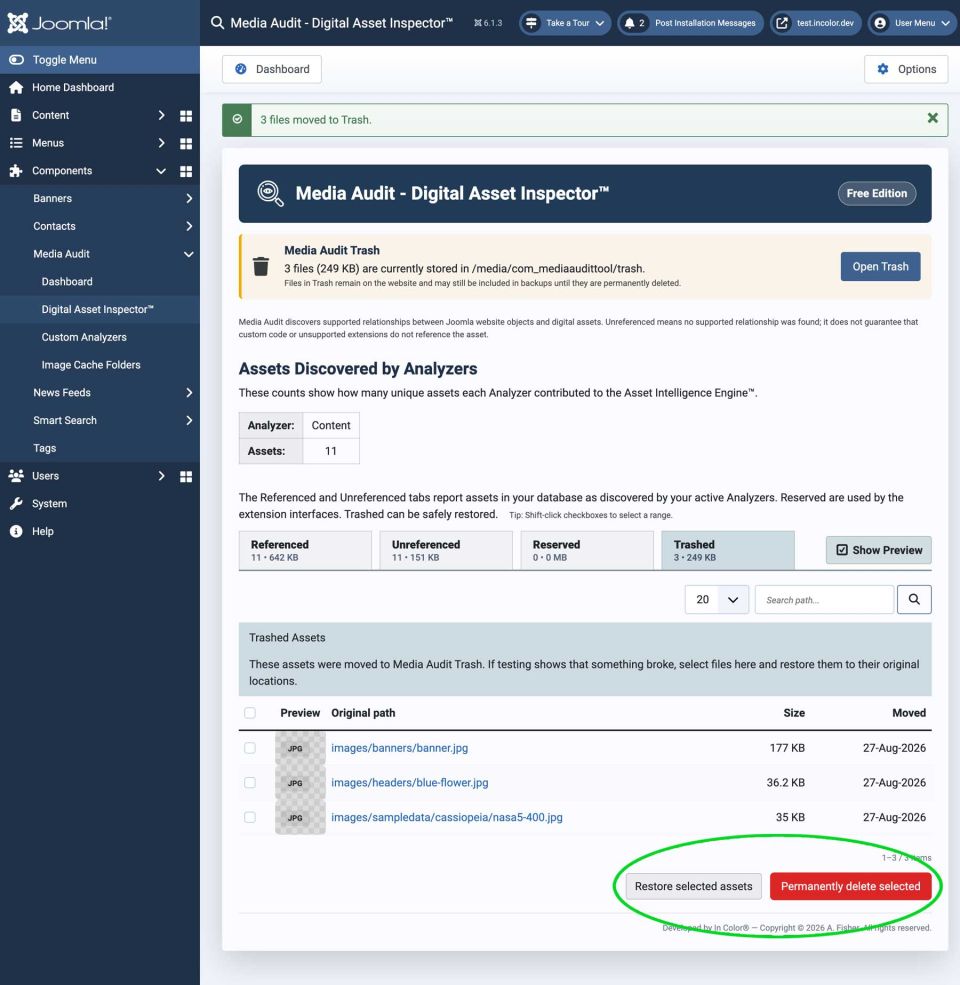Open Tags in the sidebar
Viewport: 960px width, 985px height.
click(45, 448)
